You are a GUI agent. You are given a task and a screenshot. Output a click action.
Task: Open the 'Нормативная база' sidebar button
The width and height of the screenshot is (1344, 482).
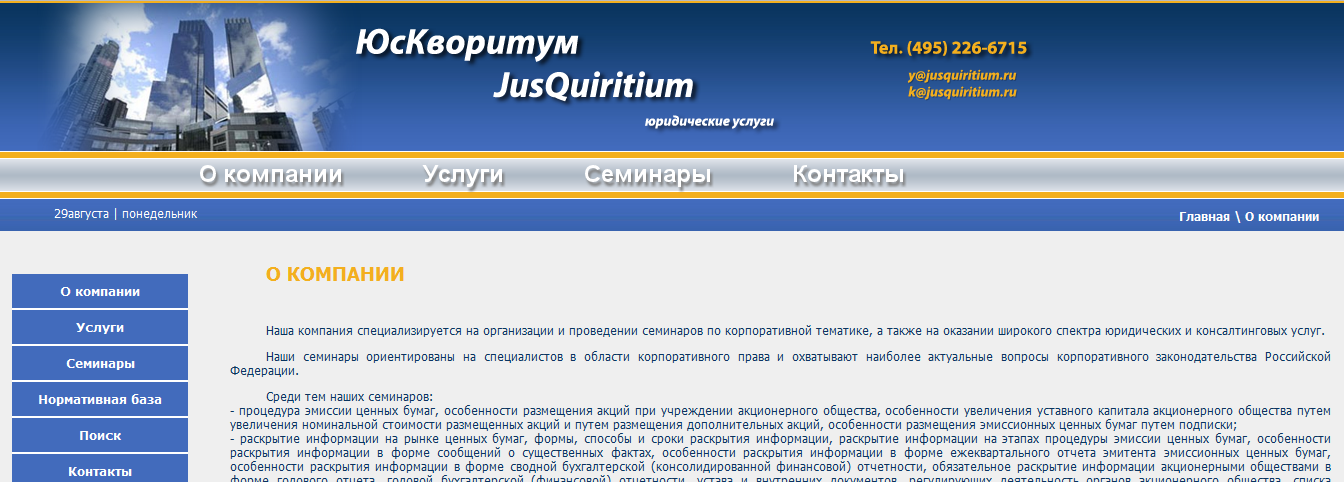click(100, 399)
